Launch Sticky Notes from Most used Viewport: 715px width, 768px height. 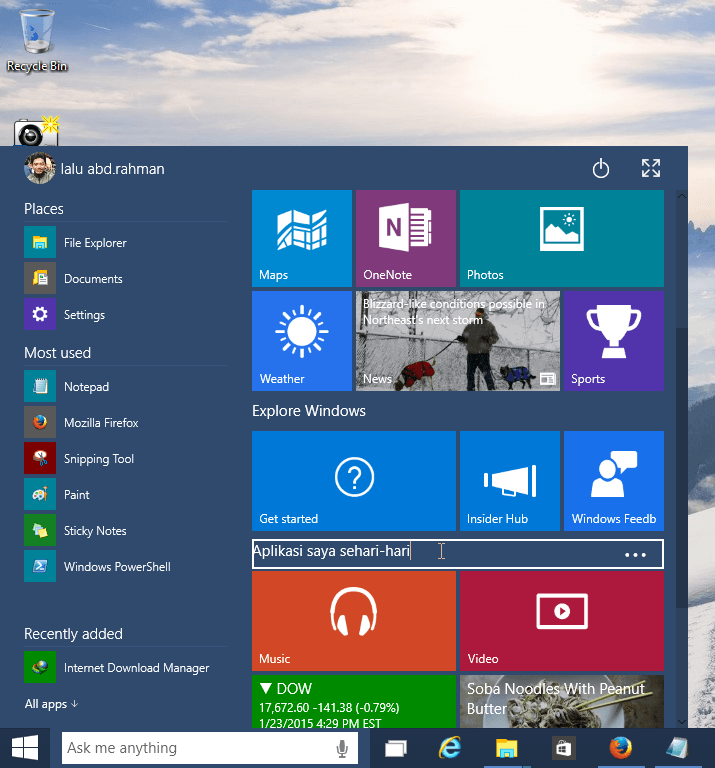click(x=125, y=530)
